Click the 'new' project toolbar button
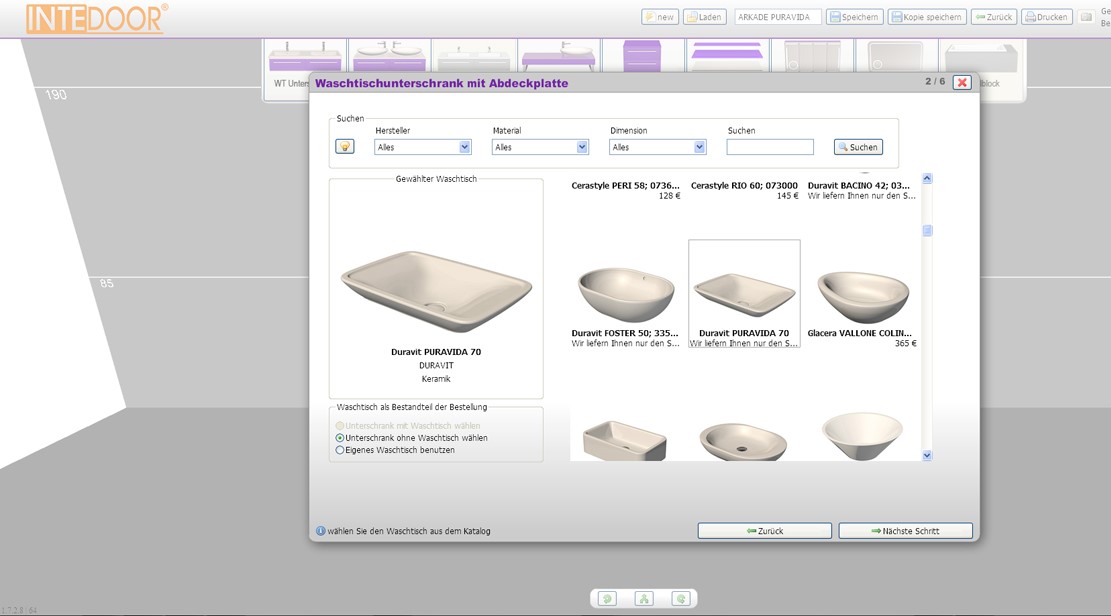Image resolution: width=1111 pixels, height=616 pixels. click(659, 17)
